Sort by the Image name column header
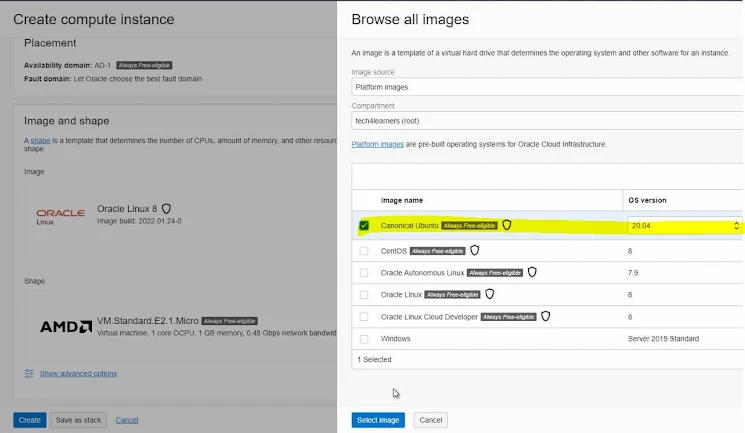The width and height of the screenshot is (745, 433). pos(401,200)
